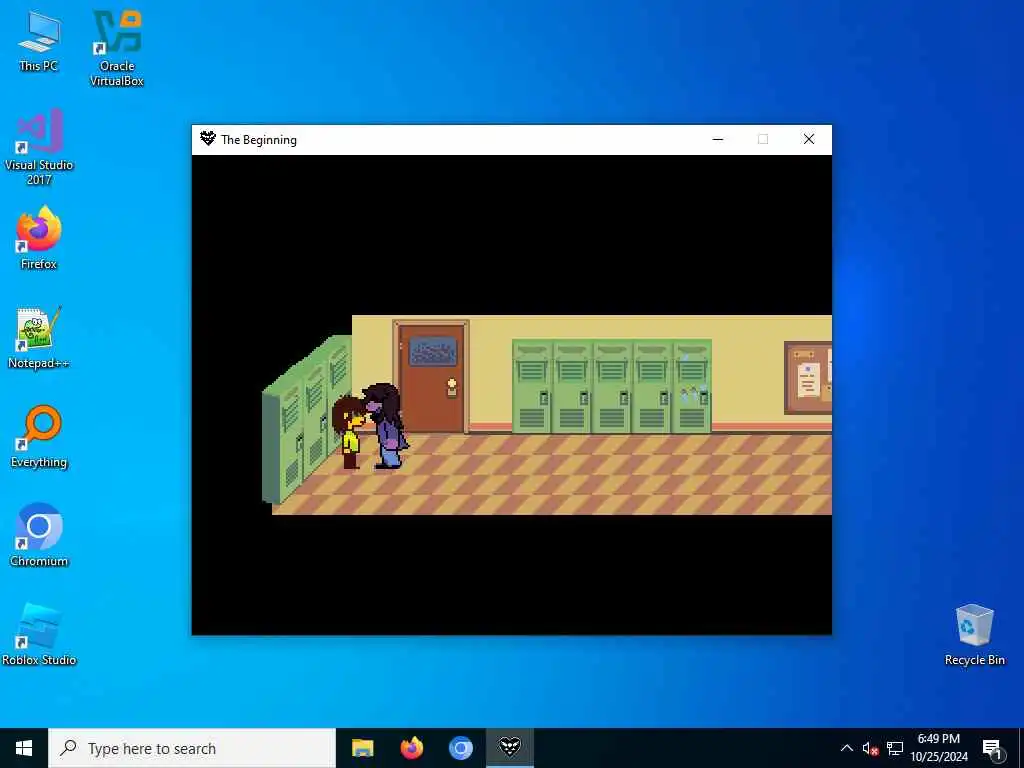This screenshot has height=768, width=1024.
Task: Click the yellow-shirted character Kris
Action: tap(348, 432)
